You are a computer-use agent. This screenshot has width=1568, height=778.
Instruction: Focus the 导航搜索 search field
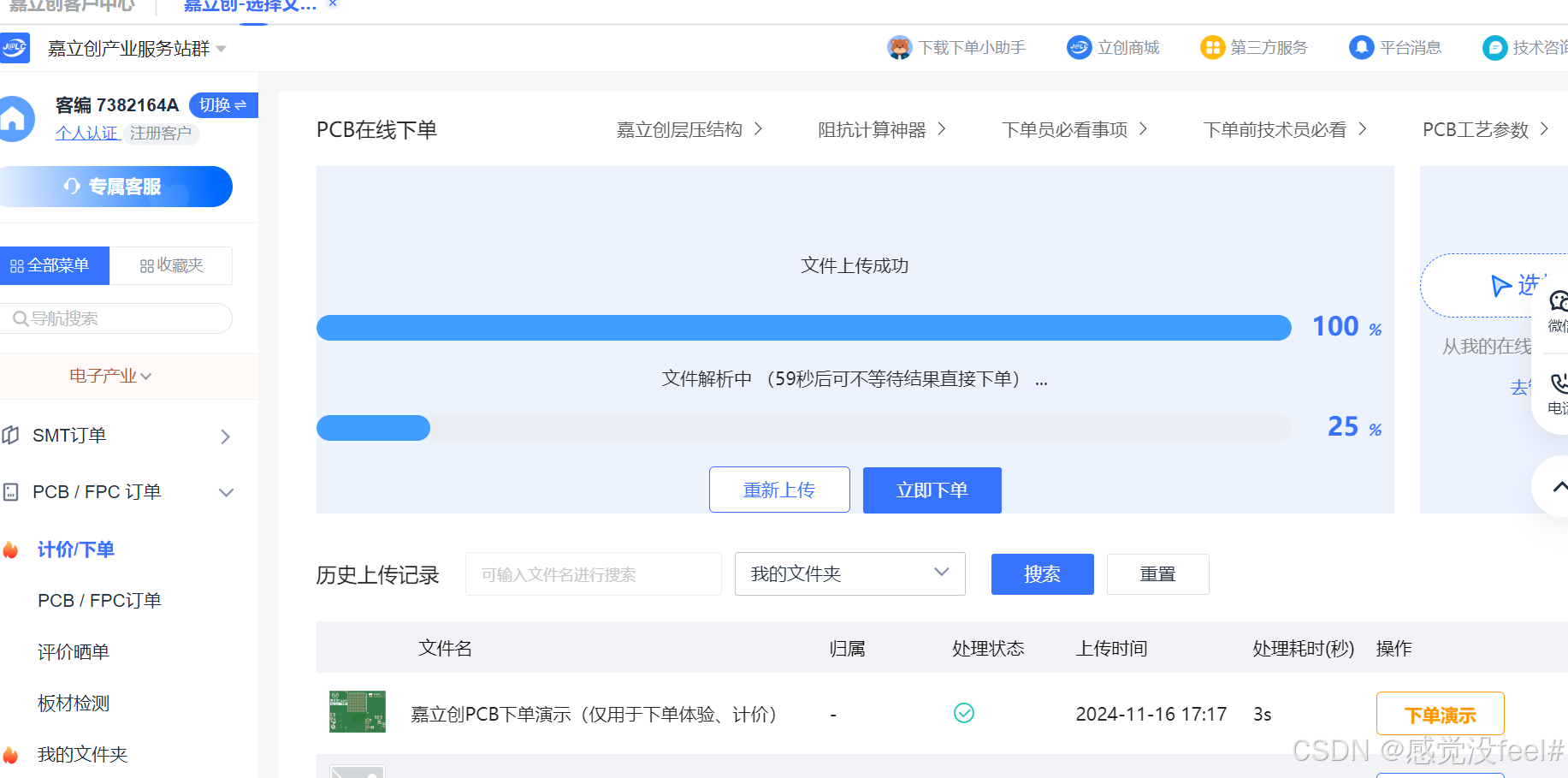pos(116,318)
